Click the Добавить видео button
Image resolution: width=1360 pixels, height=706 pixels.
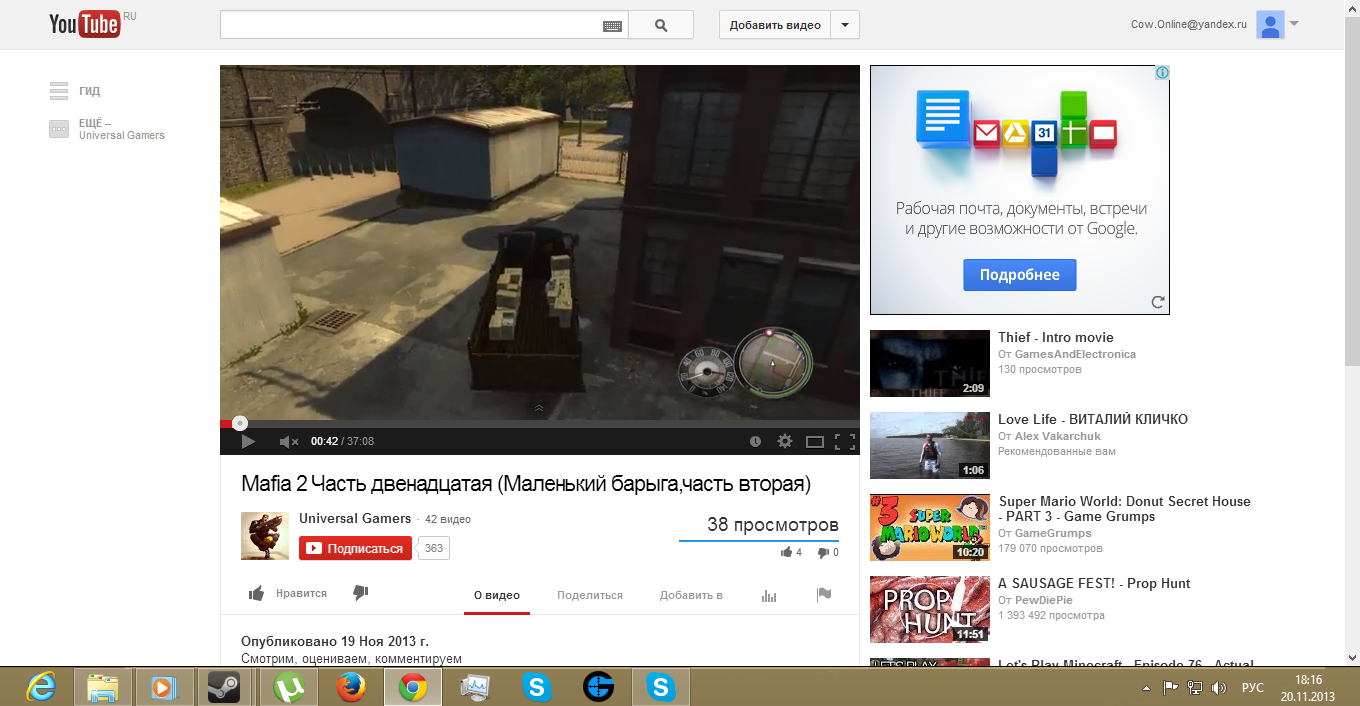click(776, 25)
